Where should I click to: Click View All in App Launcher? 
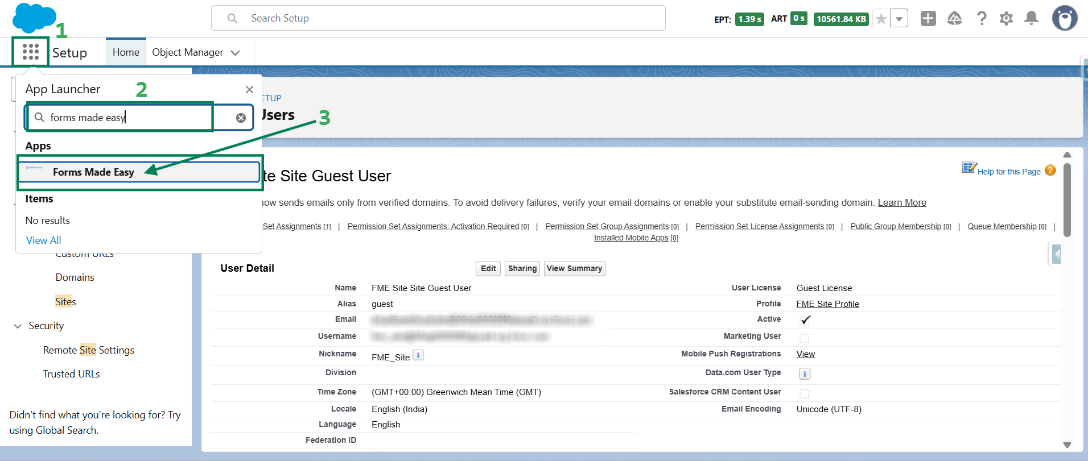44,240
